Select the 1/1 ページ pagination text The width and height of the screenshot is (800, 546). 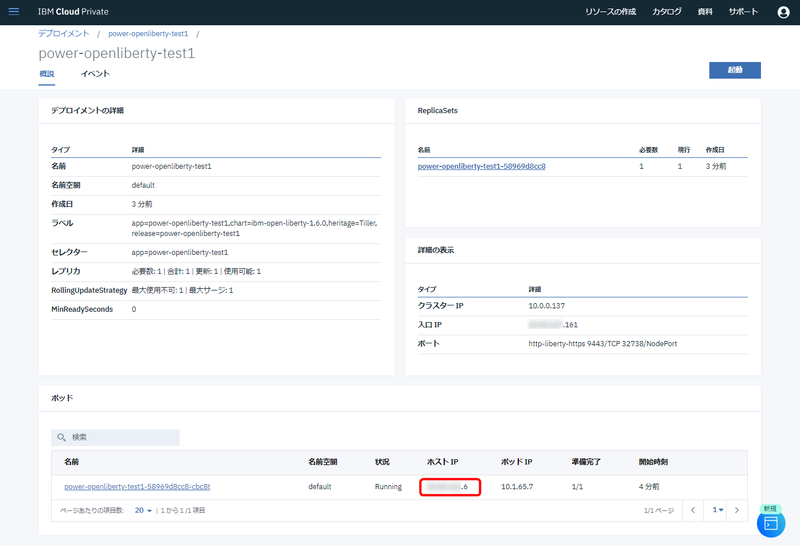[x=659, y=510]
